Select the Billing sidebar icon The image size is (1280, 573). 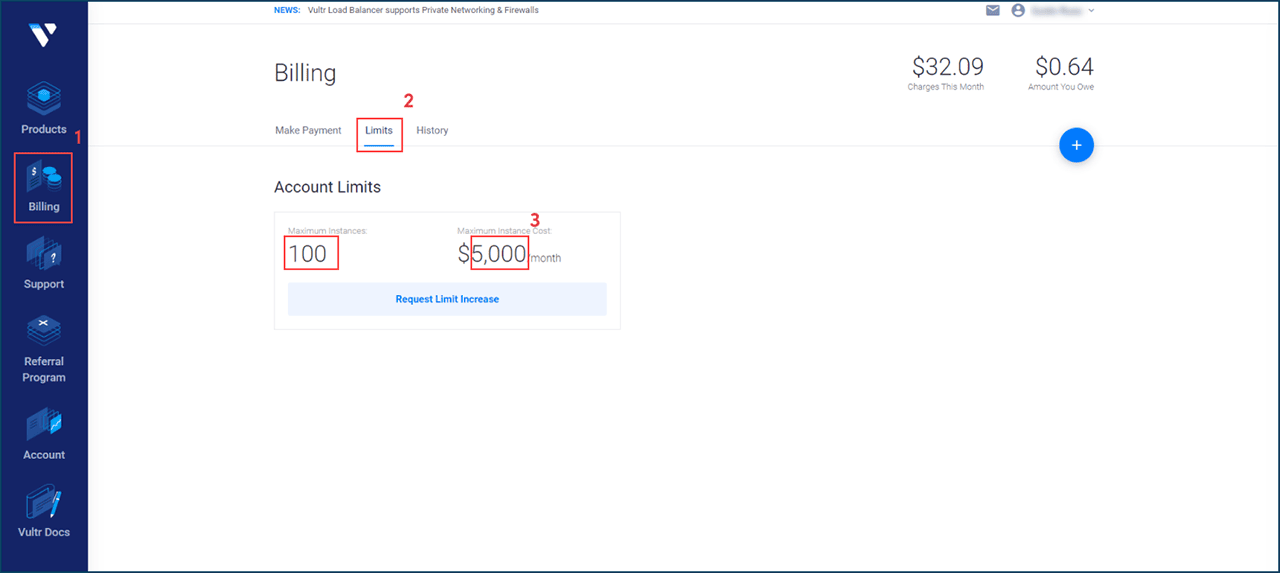[x=44, y=187]
